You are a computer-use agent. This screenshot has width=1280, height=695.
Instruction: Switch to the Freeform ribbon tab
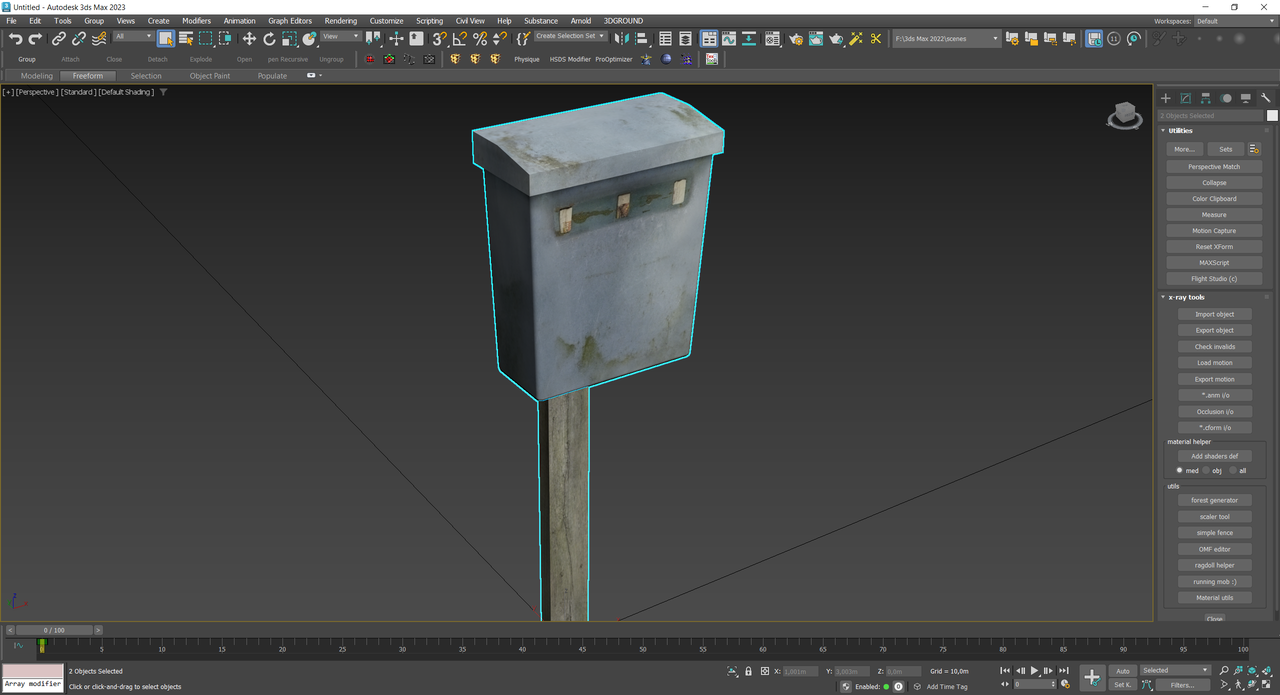tap(88, 76)
